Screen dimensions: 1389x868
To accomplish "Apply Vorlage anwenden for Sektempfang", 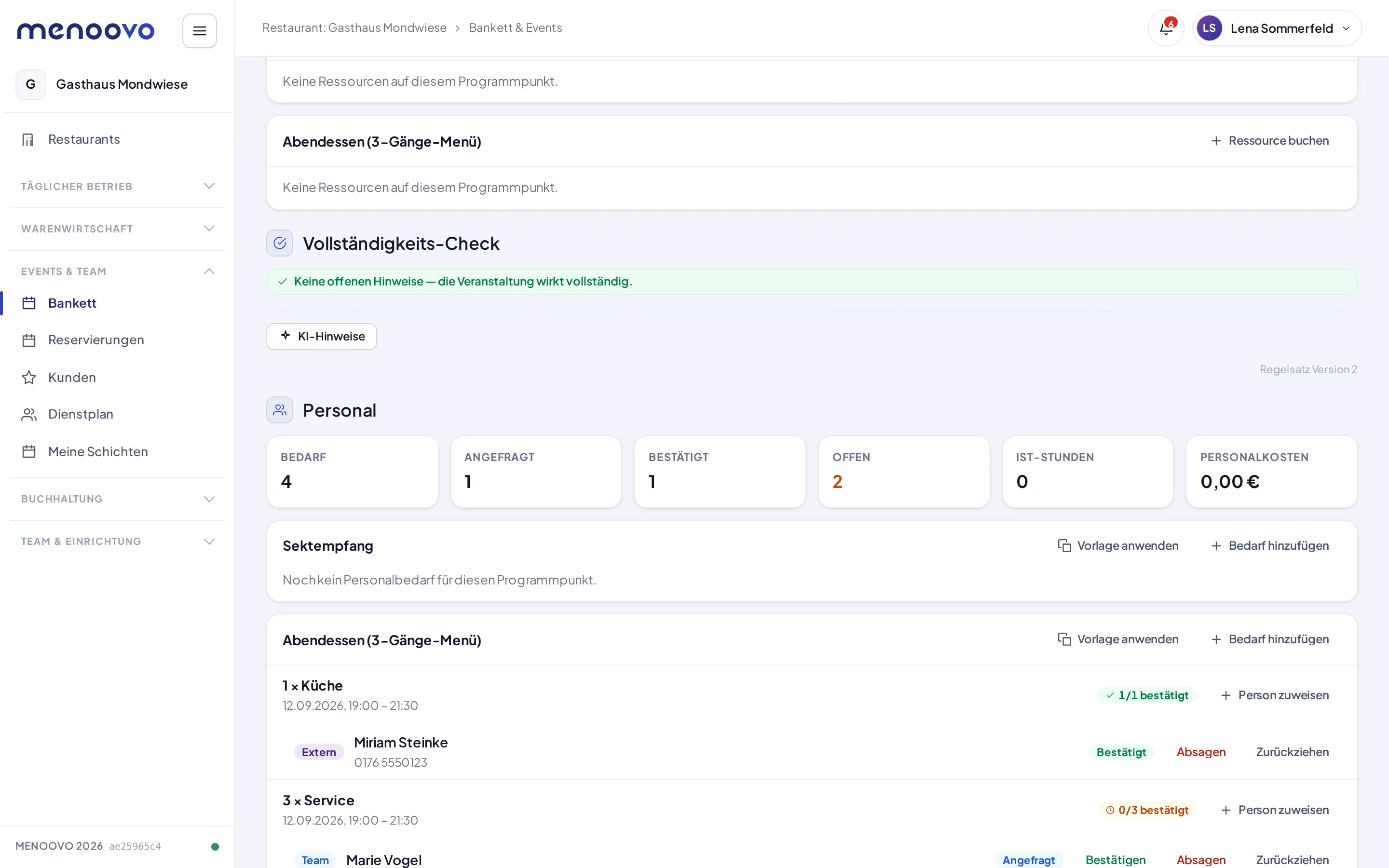I will tap(1118, 545).
